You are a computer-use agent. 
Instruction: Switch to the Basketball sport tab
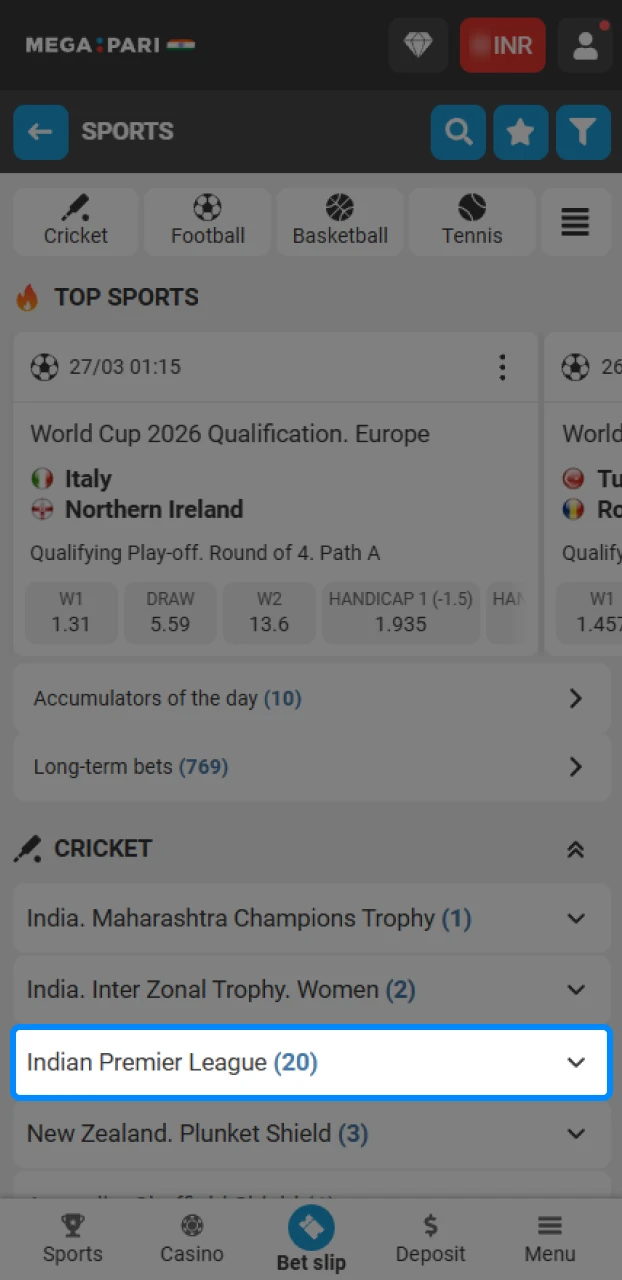point(340,222)
